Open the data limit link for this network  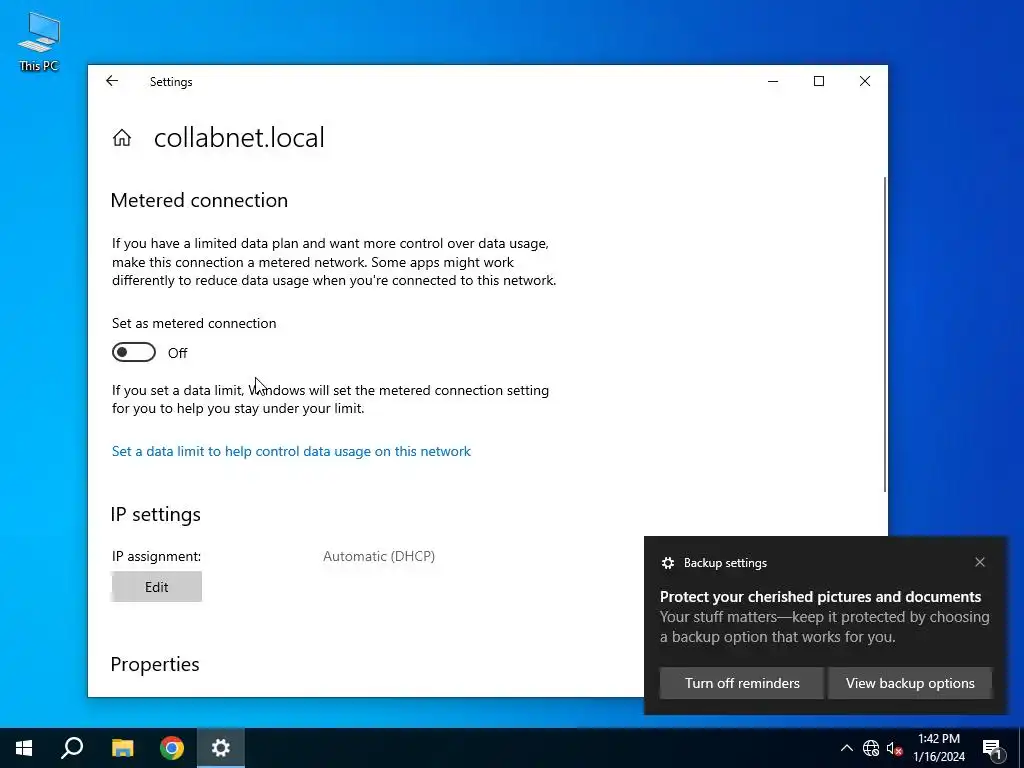pos(291,451)
